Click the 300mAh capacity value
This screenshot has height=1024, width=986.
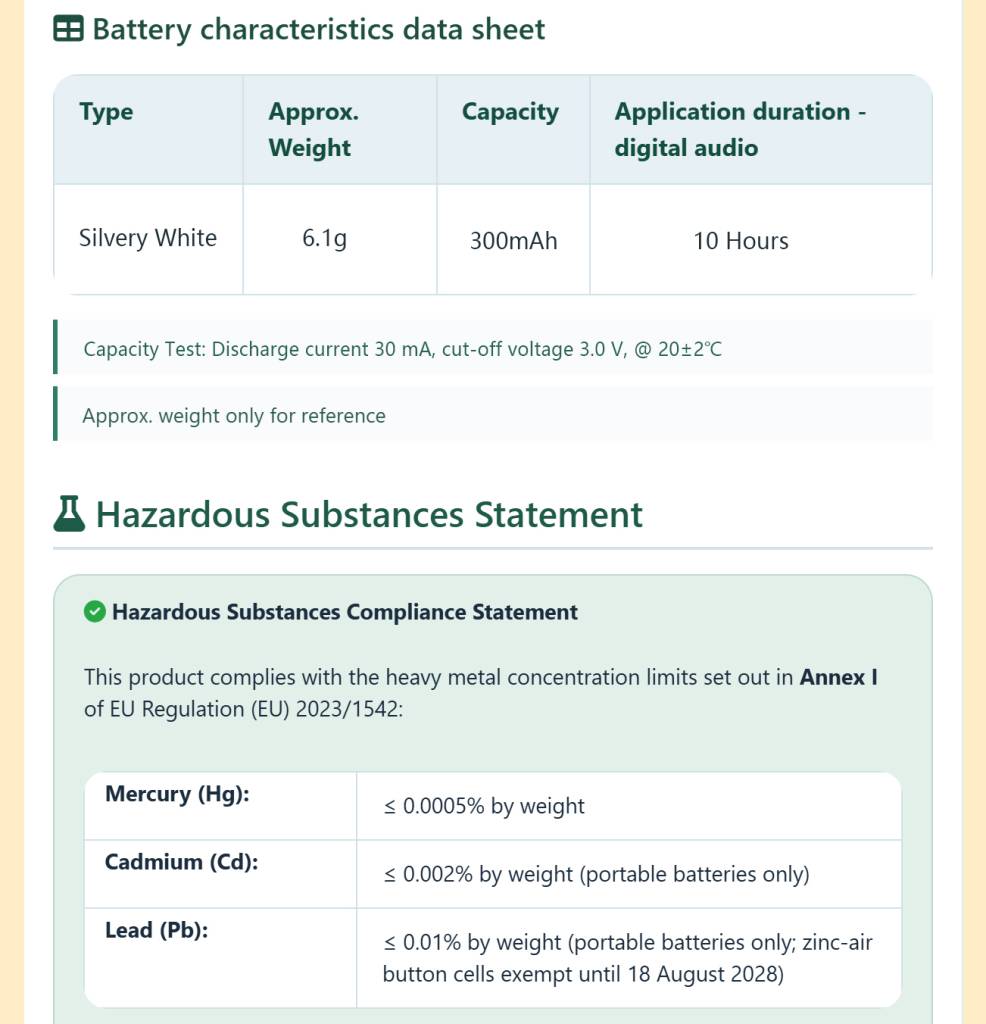tap(513, 241)
